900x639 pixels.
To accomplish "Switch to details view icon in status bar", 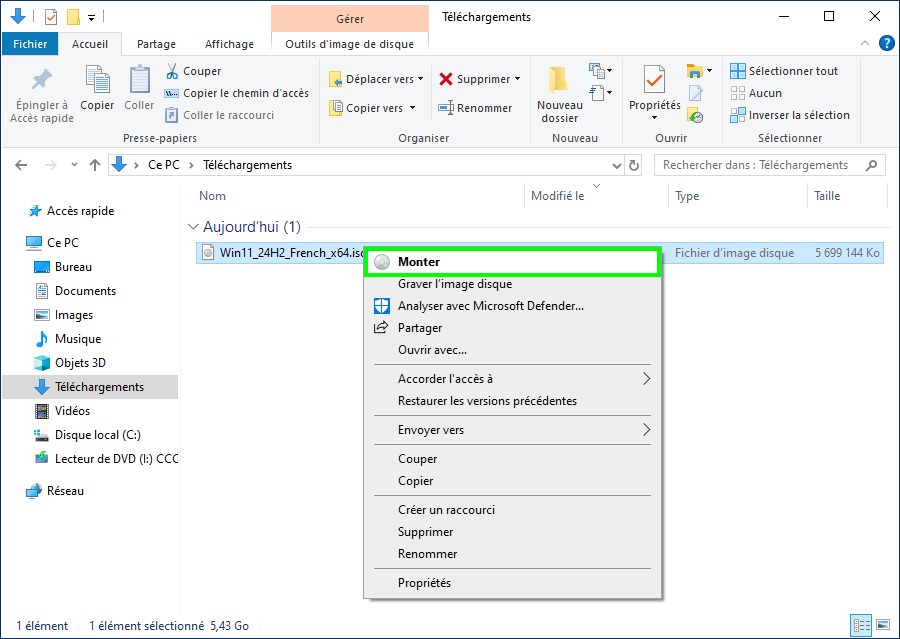I will tap(862, 626).
